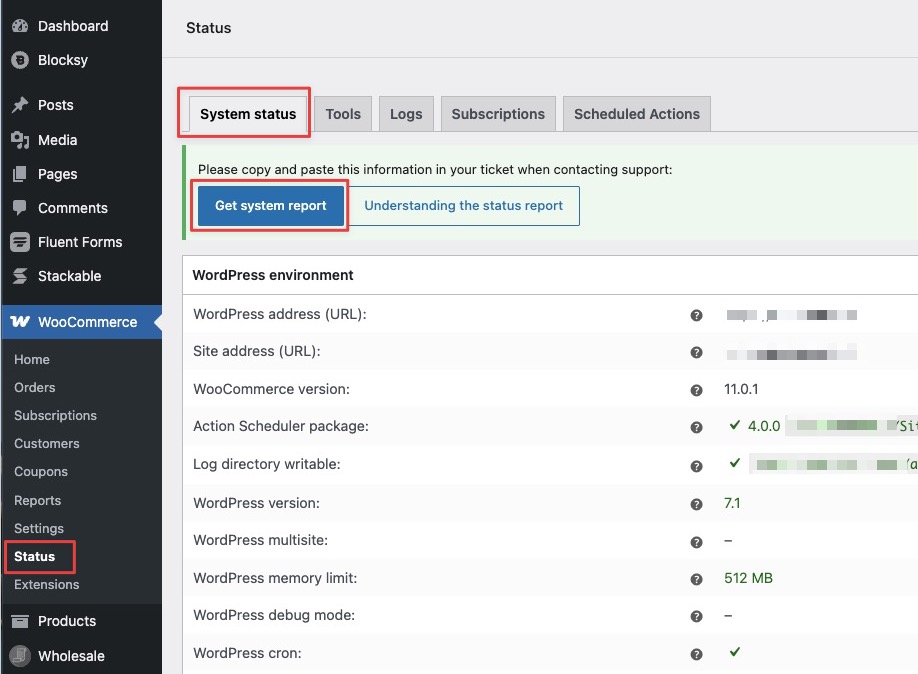The image size is (918, 674).
Task: Click help icon for WordPress address (URL)
Action: click(x=696, y=315)
